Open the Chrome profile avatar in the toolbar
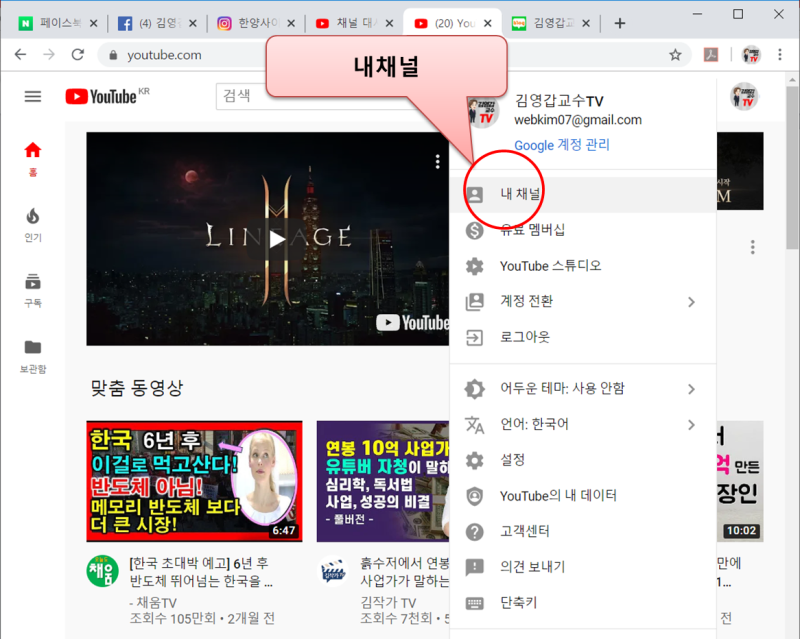This screenshot has height=639, width=800. point(751,55)
